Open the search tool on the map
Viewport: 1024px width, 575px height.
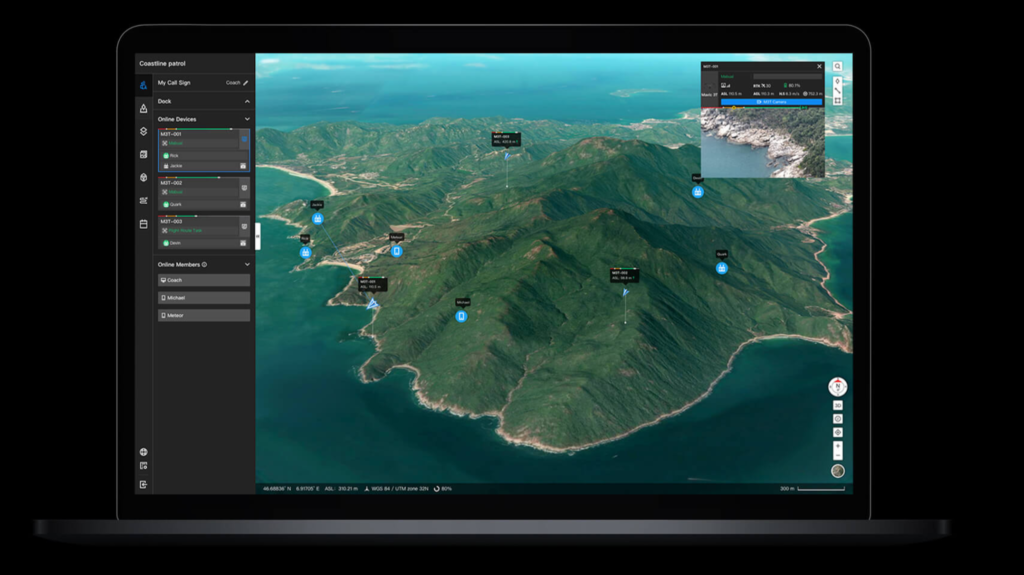(x=837, y=67)
